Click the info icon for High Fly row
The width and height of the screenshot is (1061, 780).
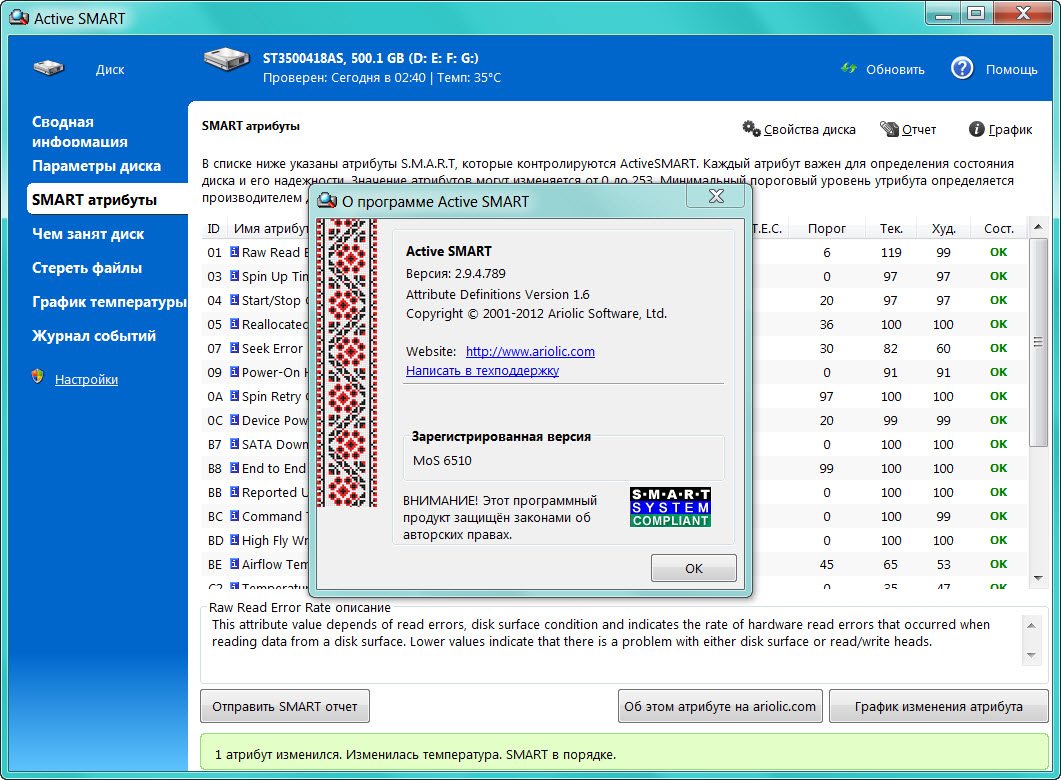pos(234,540)
